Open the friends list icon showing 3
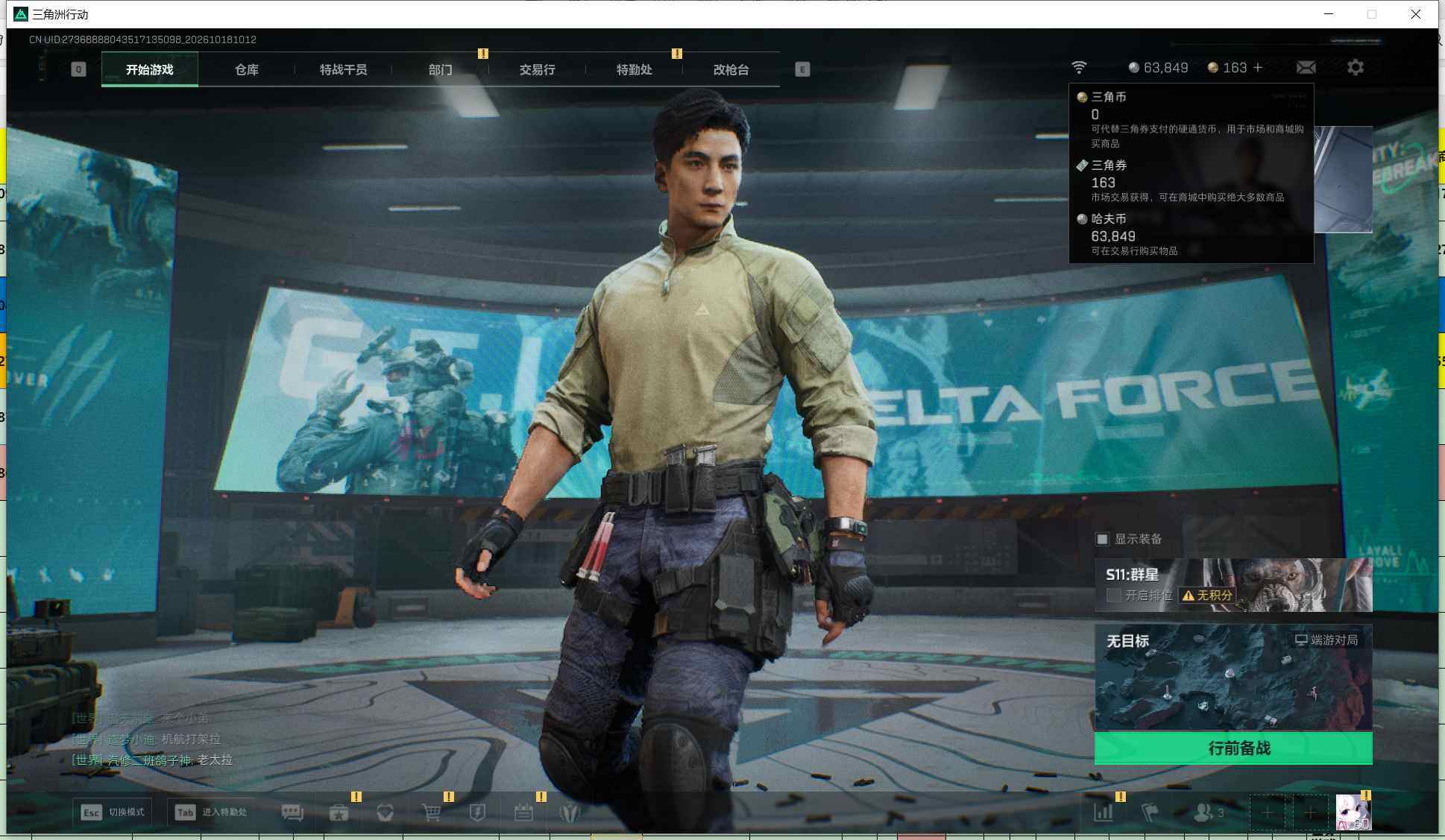Viewport: 1445px width, 840px height. 1209,812
